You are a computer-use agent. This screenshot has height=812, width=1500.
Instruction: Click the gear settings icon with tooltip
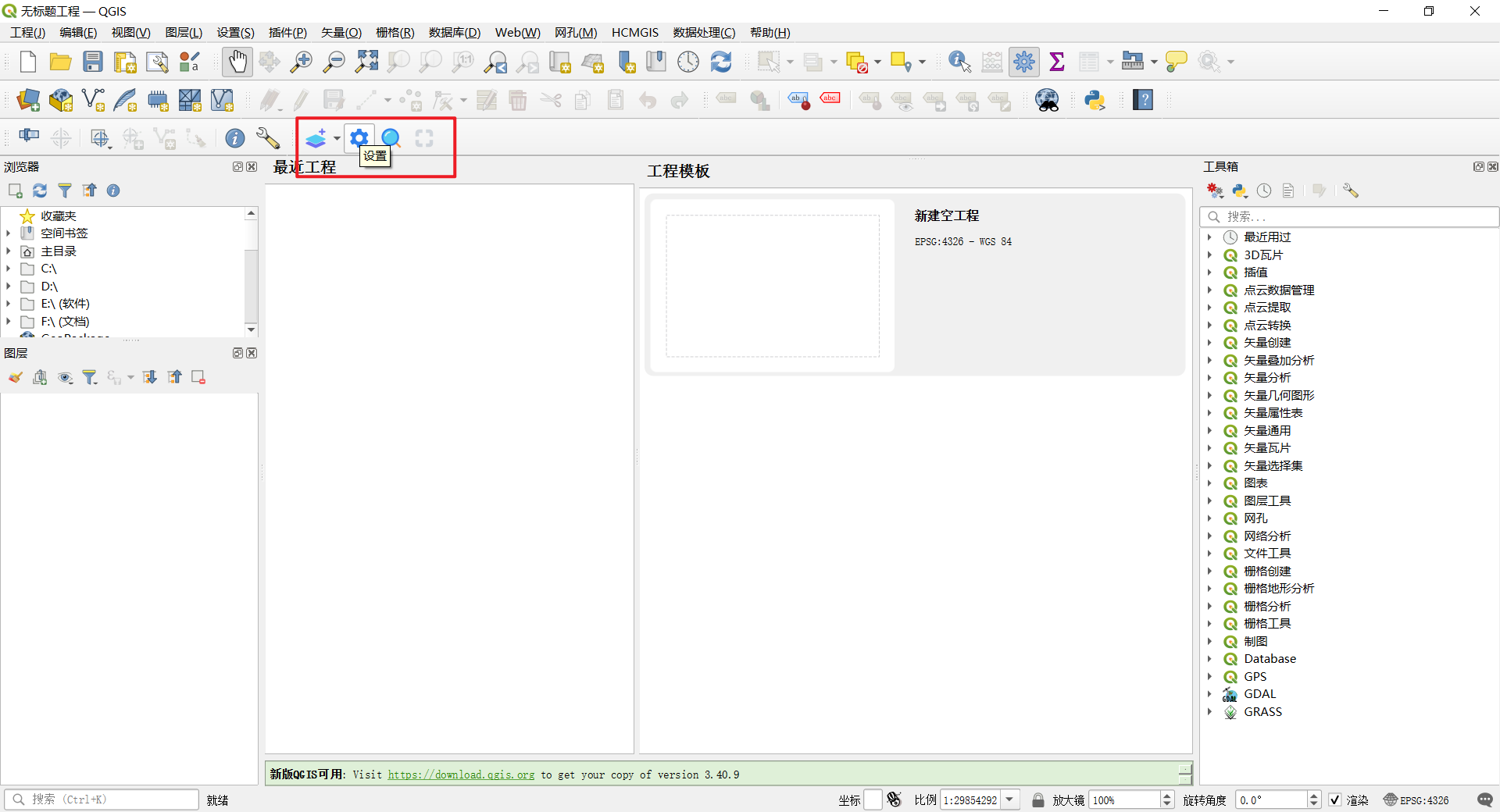click(359, 138)
